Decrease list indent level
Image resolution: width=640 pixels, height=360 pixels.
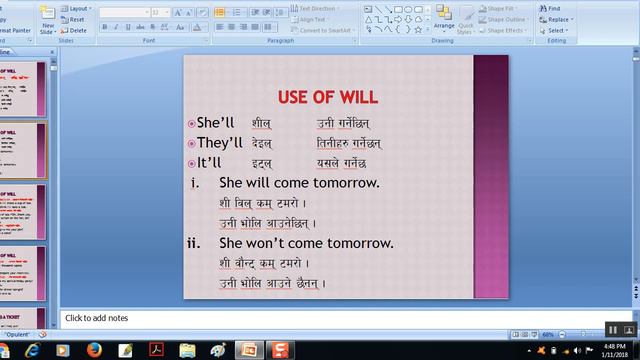tap(255, 13)
